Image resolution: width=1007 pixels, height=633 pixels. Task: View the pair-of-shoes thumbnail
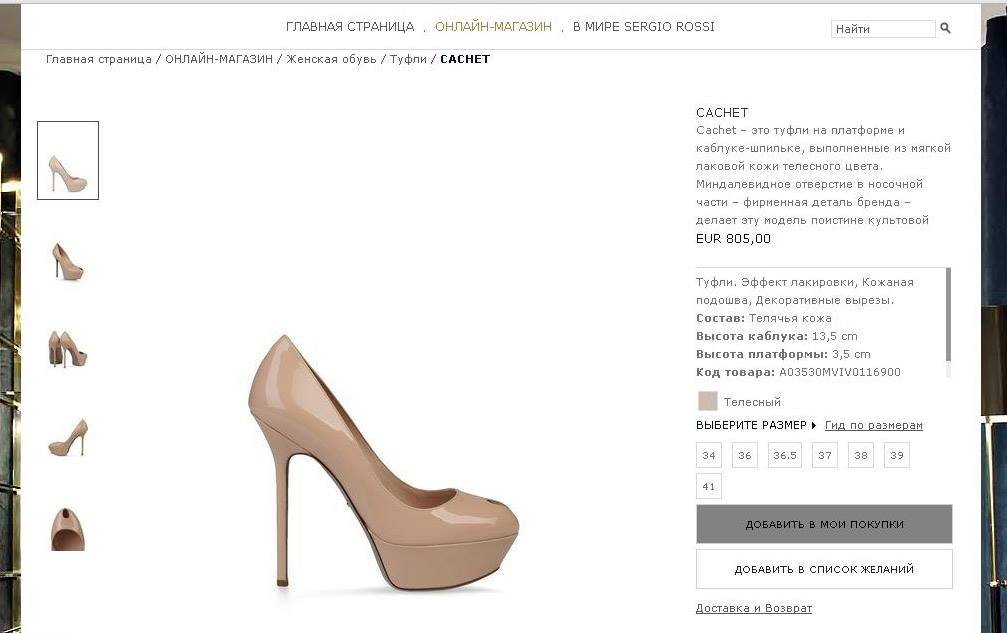[x=68, y=349]
